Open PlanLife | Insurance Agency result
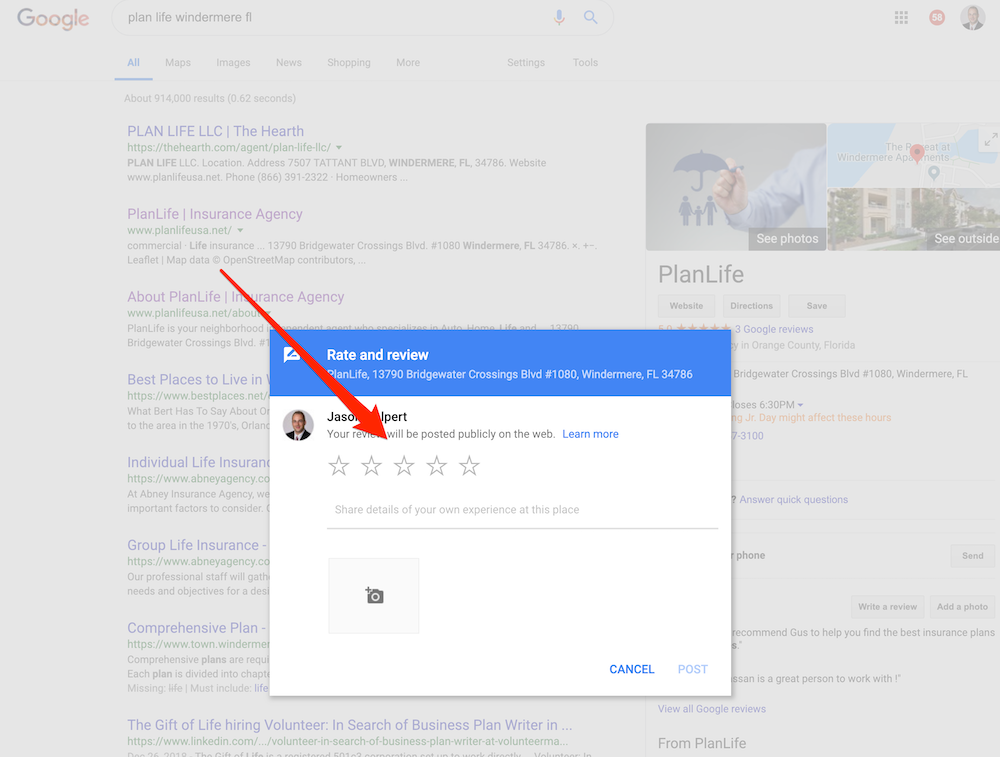Screen dimensions: 1000x757 tap(215, 214)
